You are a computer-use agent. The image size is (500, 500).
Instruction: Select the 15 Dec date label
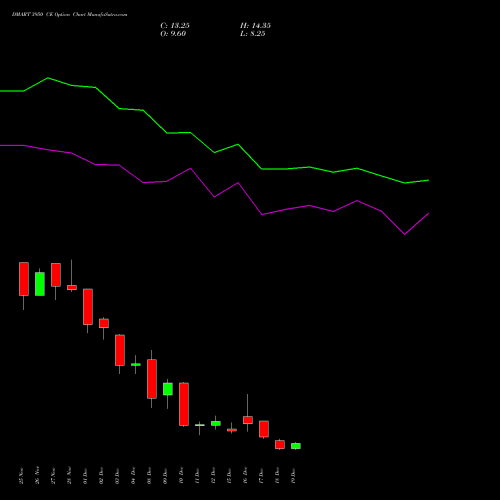tap(229, 476)
